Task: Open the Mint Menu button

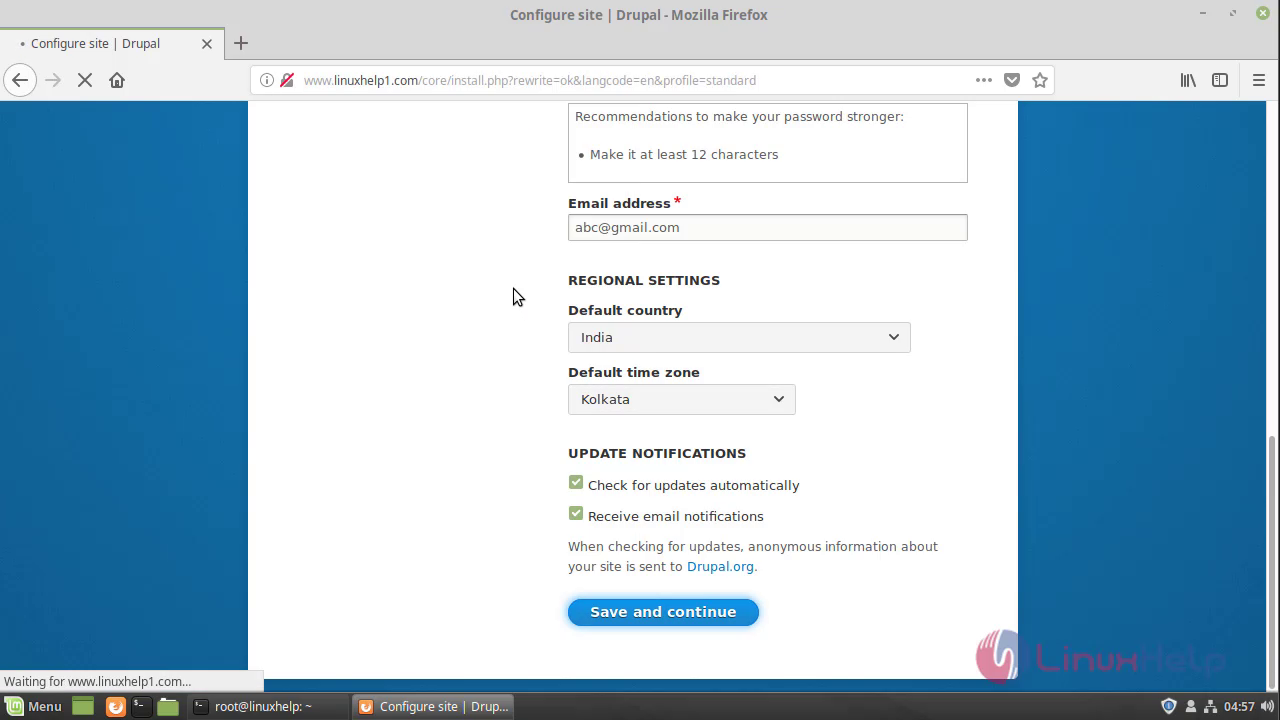Action: 34,706
